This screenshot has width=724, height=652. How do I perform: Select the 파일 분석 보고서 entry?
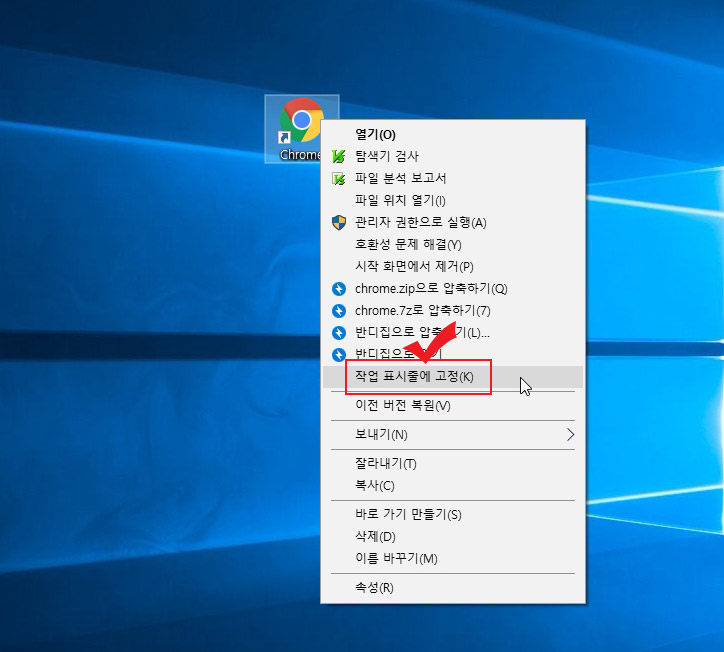pos(453,179)
